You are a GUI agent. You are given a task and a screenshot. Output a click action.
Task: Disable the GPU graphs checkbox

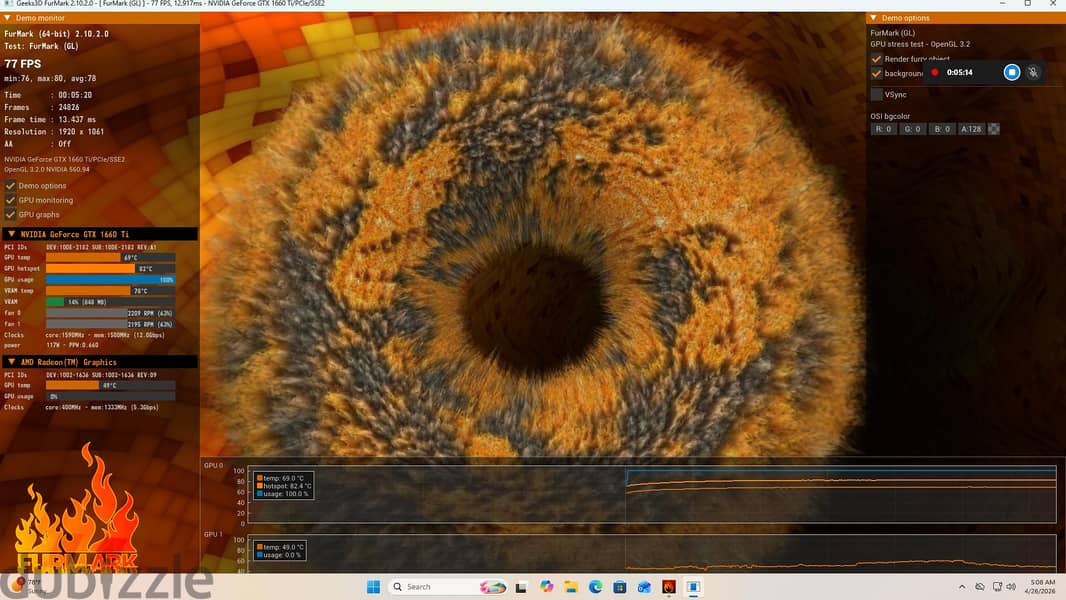pos(10,214)
